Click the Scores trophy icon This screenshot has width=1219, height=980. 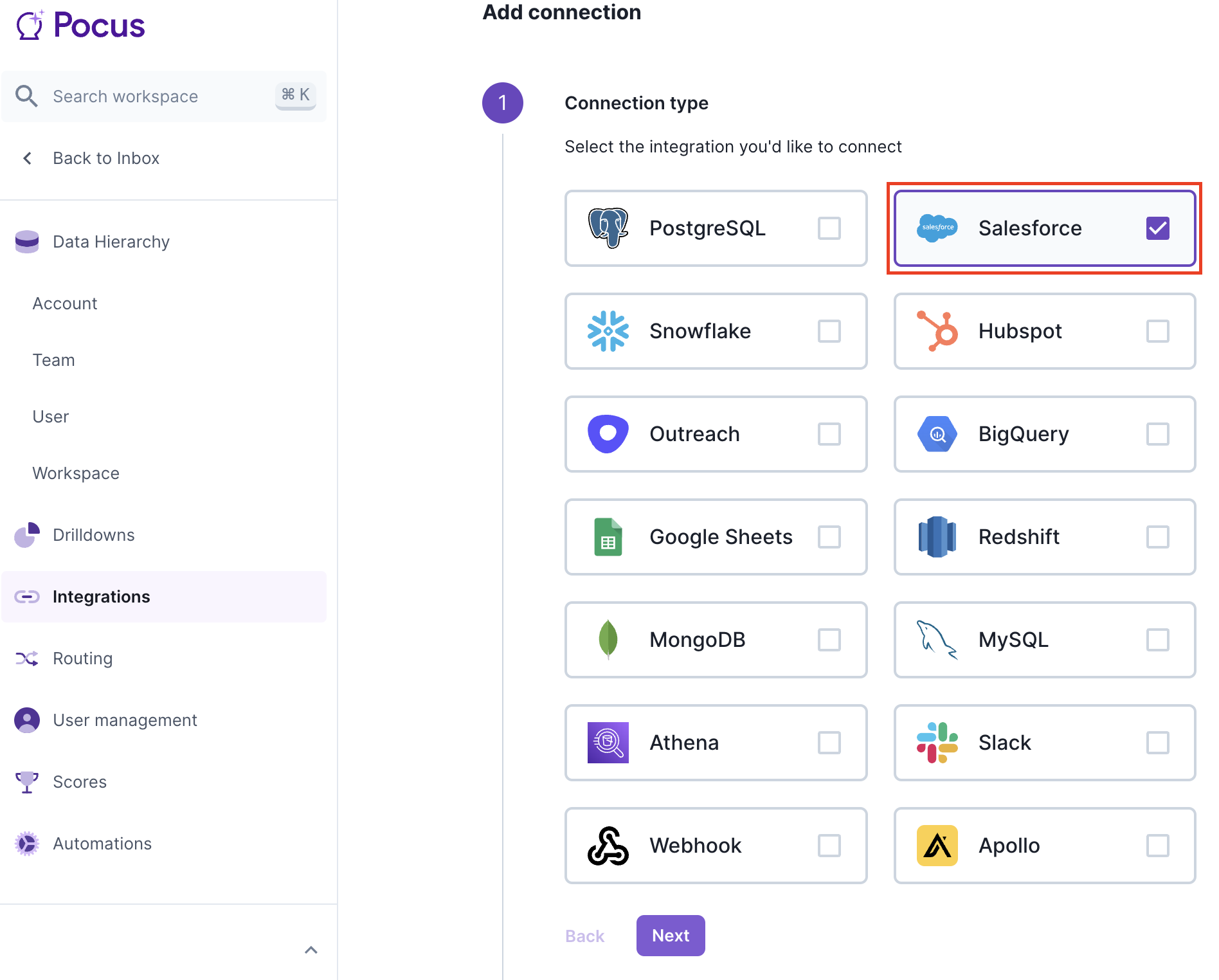(27, 782)
